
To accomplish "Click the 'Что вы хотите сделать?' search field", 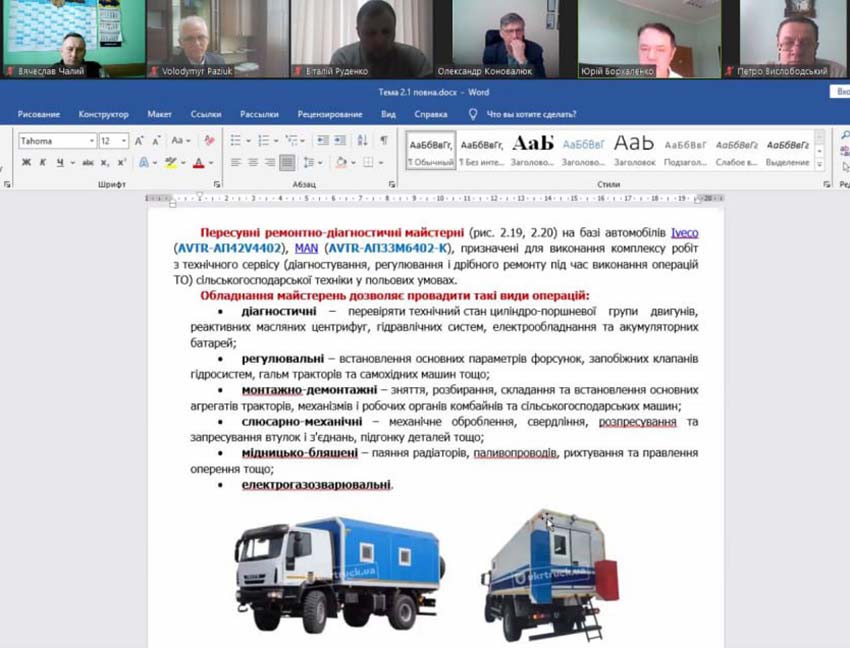I will pos(530,114).
